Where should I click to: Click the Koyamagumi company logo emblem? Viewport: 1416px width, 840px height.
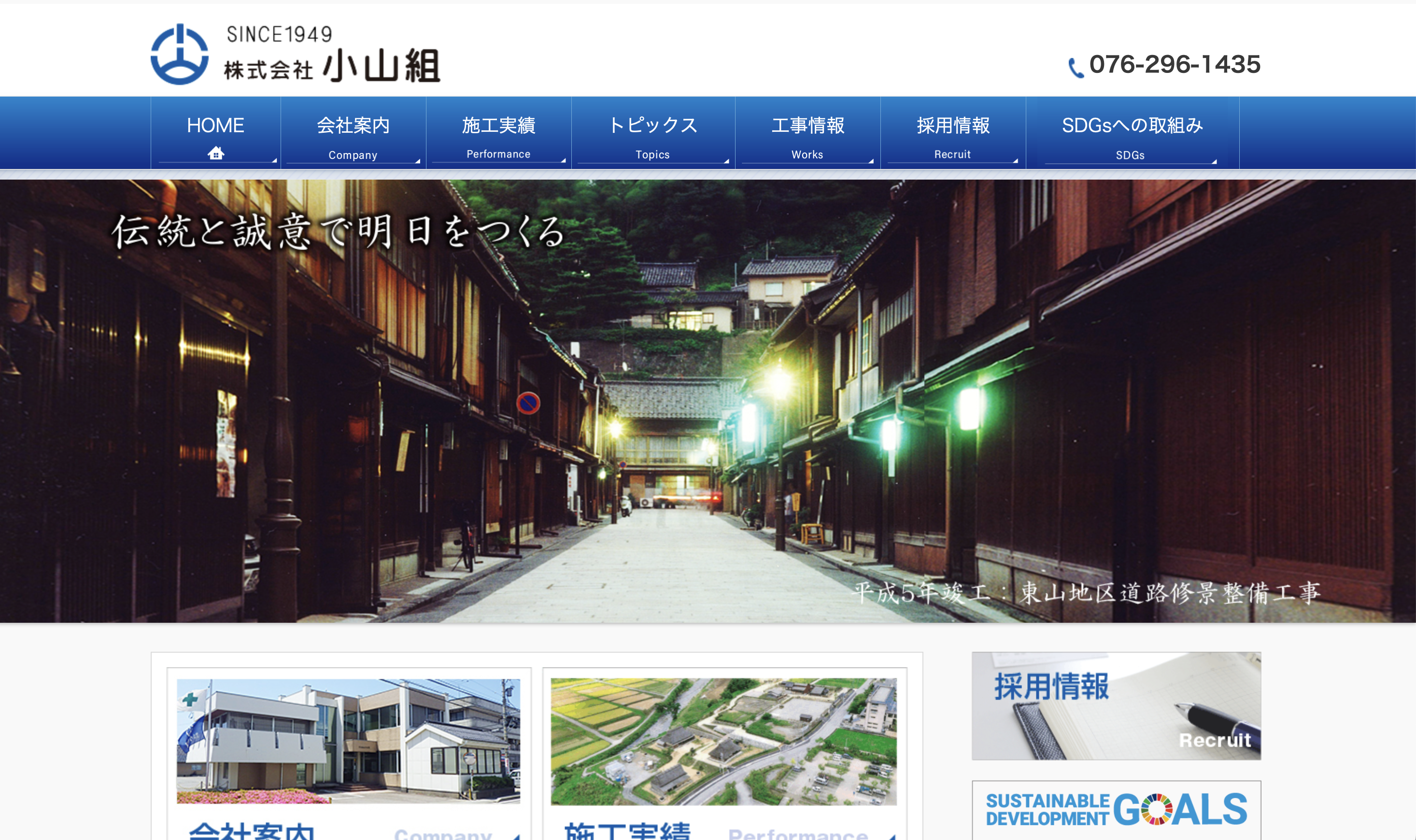pos(180,55)
